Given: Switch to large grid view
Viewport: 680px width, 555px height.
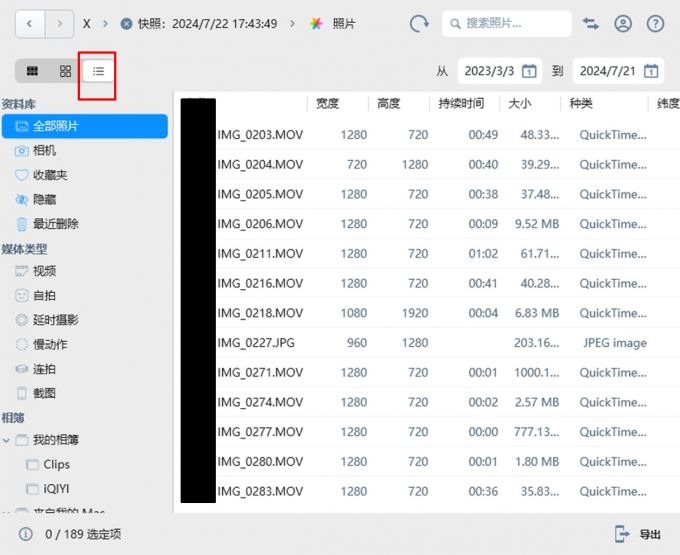Looking at the screenshot, I should point(32,71).
